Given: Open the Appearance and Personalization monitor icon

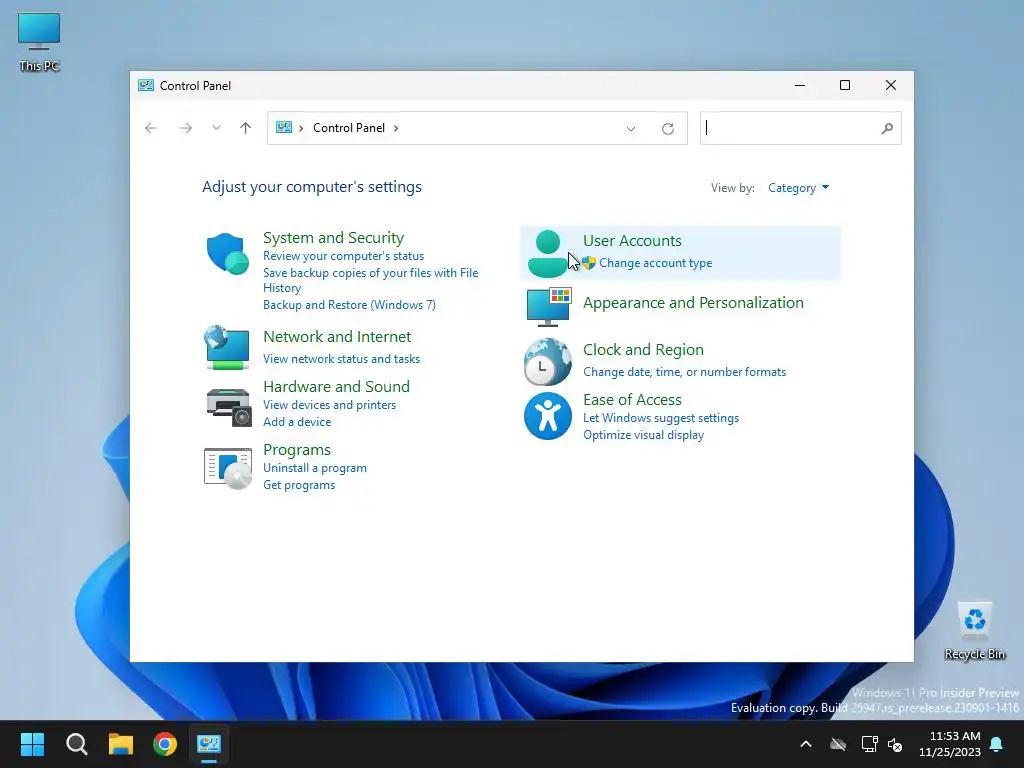Looking at the screenshot, I should (549, 306).
